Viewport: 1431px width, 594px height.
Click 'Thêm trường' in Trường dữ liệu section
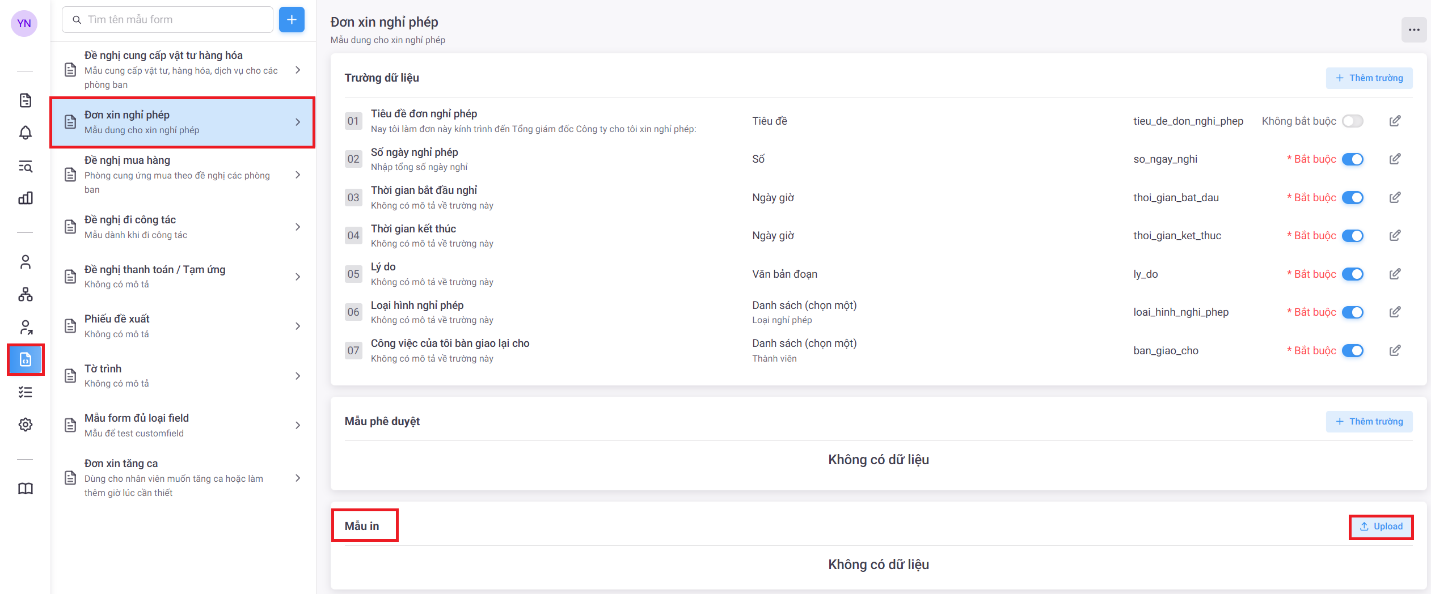(x=1369, y=78)
